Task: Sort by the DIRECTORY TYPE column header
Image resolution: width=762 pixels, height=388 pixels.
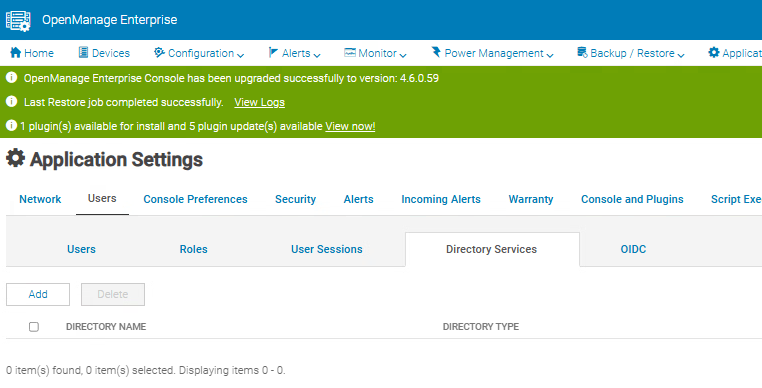Action: 481,327
